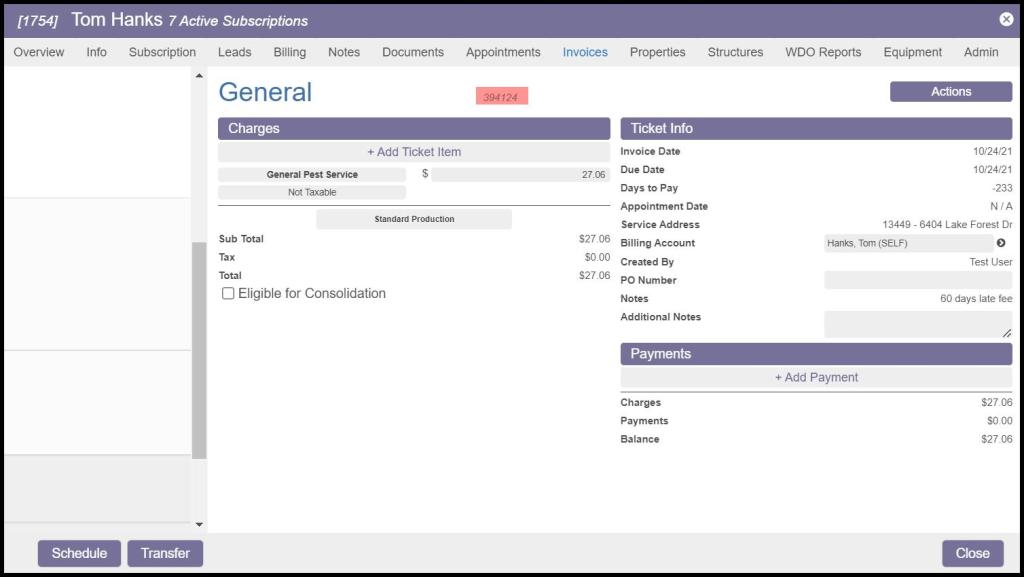Image resolution: width=1024 pixels, height=577 pixels.
Task: Close the customer window with X icon
Action: coord(1006,19)
